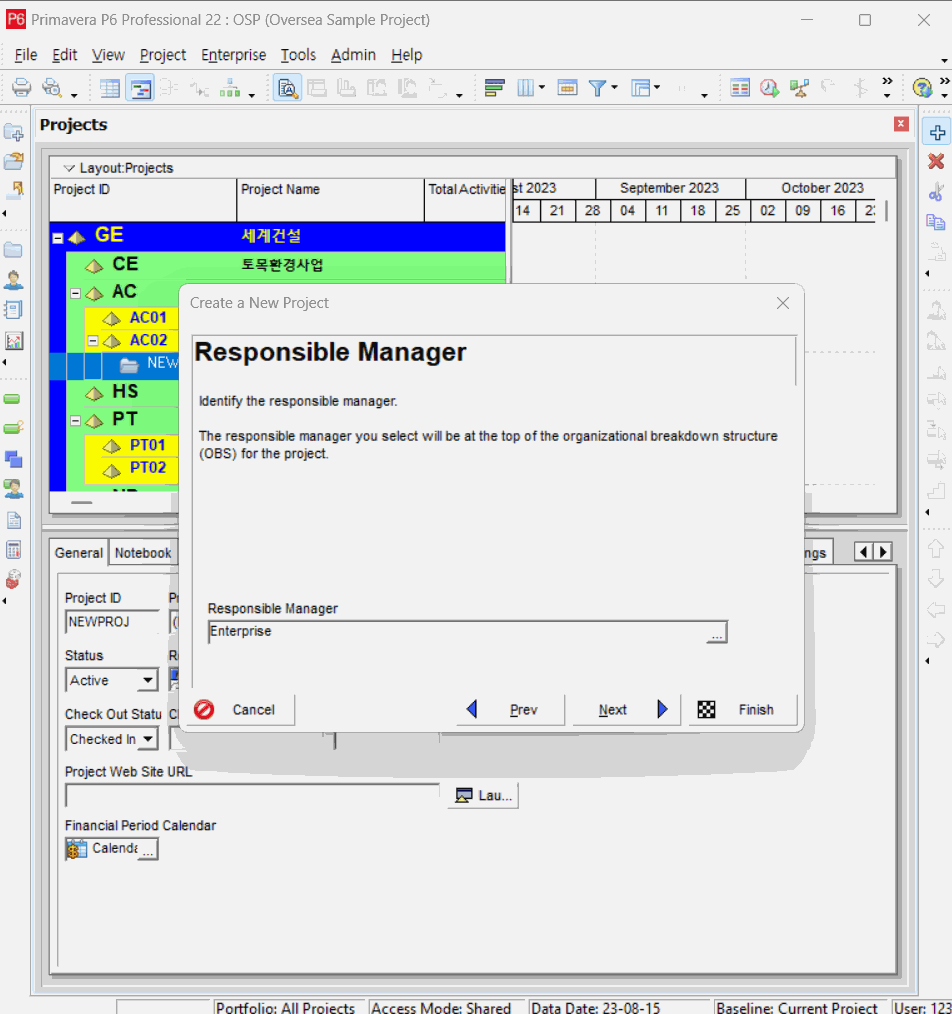Open the Tools menu
The image size is (952, 1014).
point(298,55)
